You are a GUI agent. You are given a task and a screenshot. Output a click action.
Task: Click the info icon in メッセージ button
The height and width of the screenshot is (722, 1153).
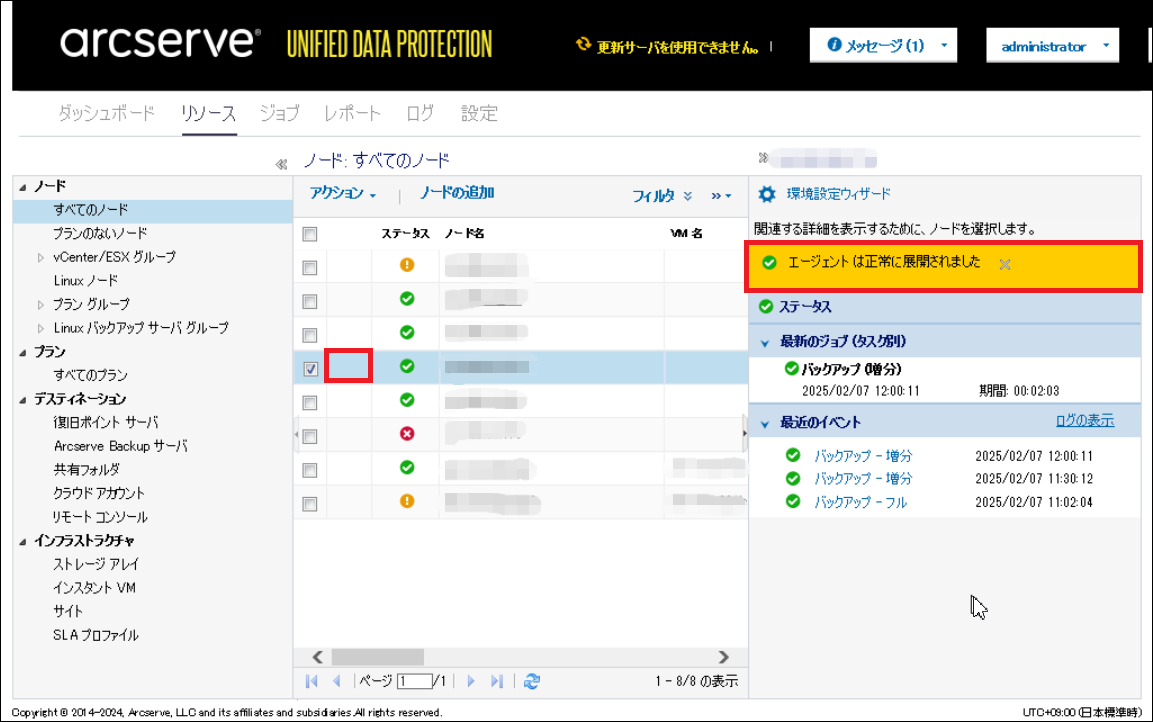tap(834, 45)
